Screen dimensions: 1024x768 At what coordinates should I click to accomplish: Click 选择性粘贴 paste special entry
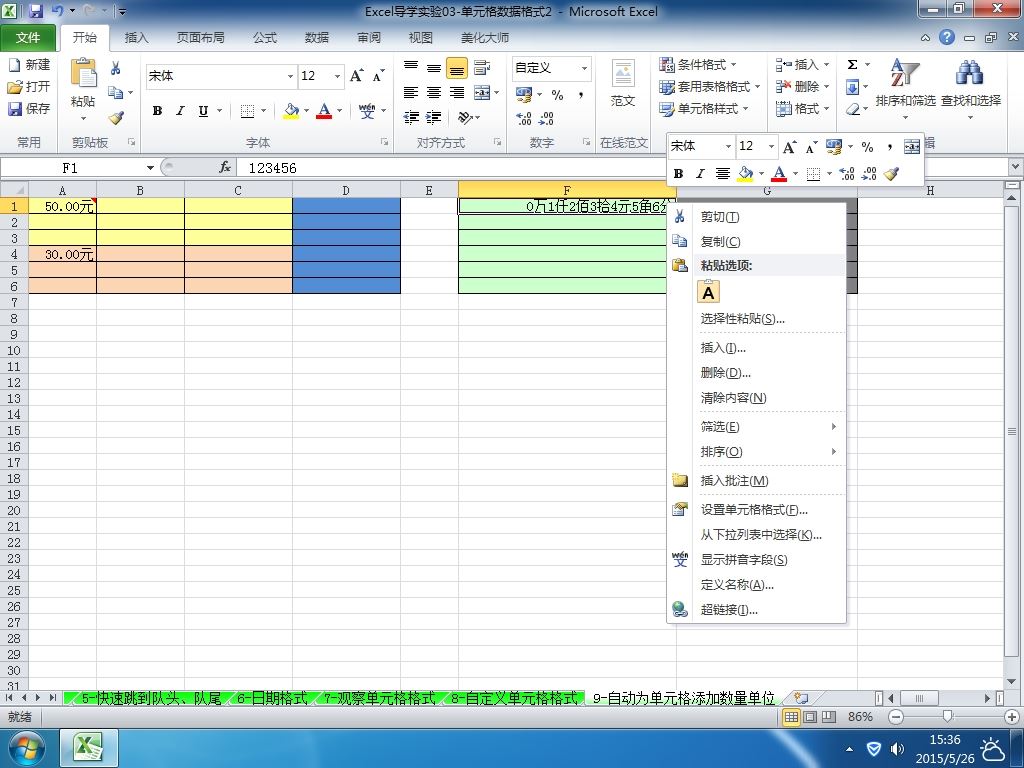coord(756,319)
